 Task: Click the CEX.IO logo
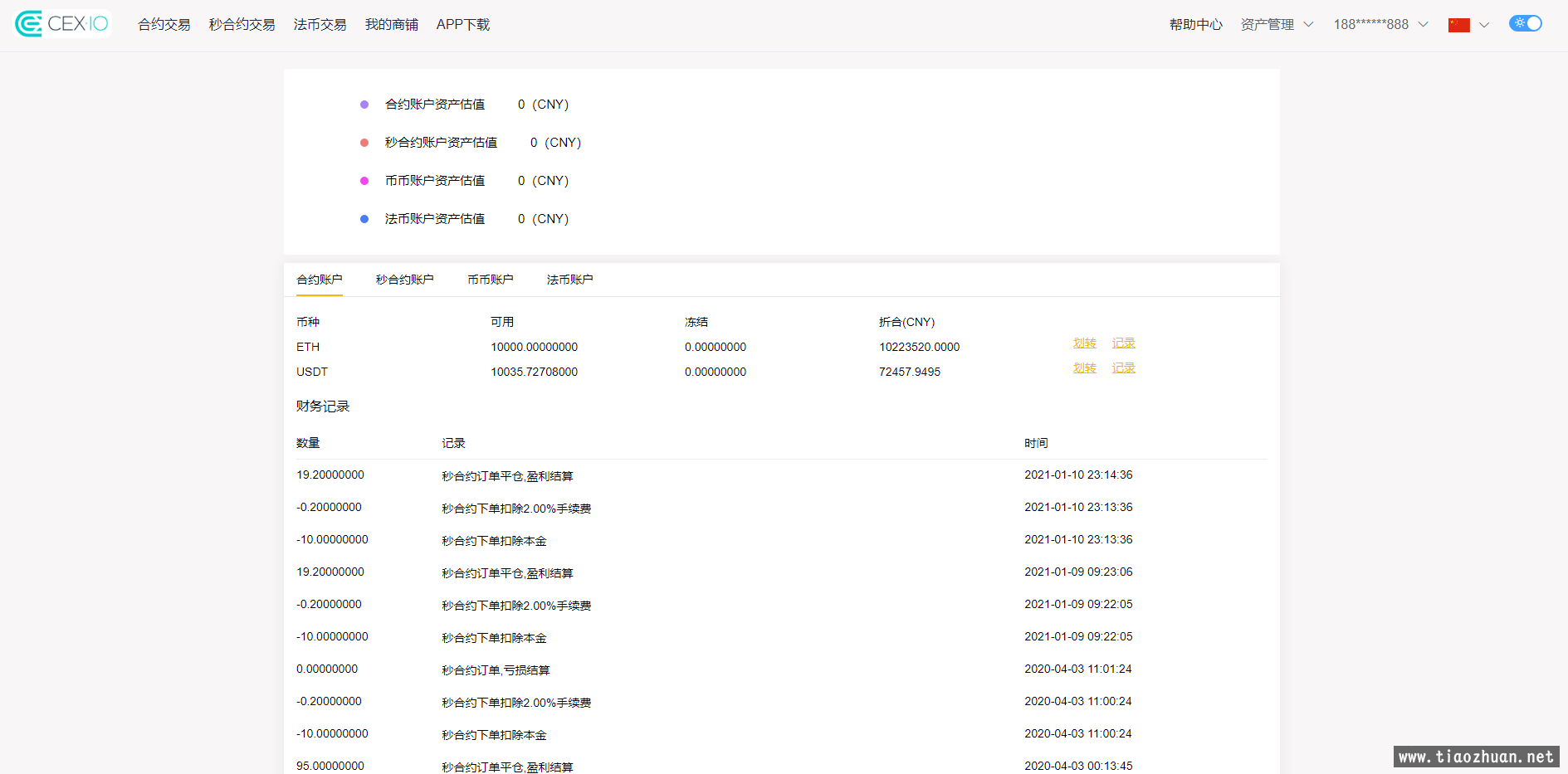[62, 24]
